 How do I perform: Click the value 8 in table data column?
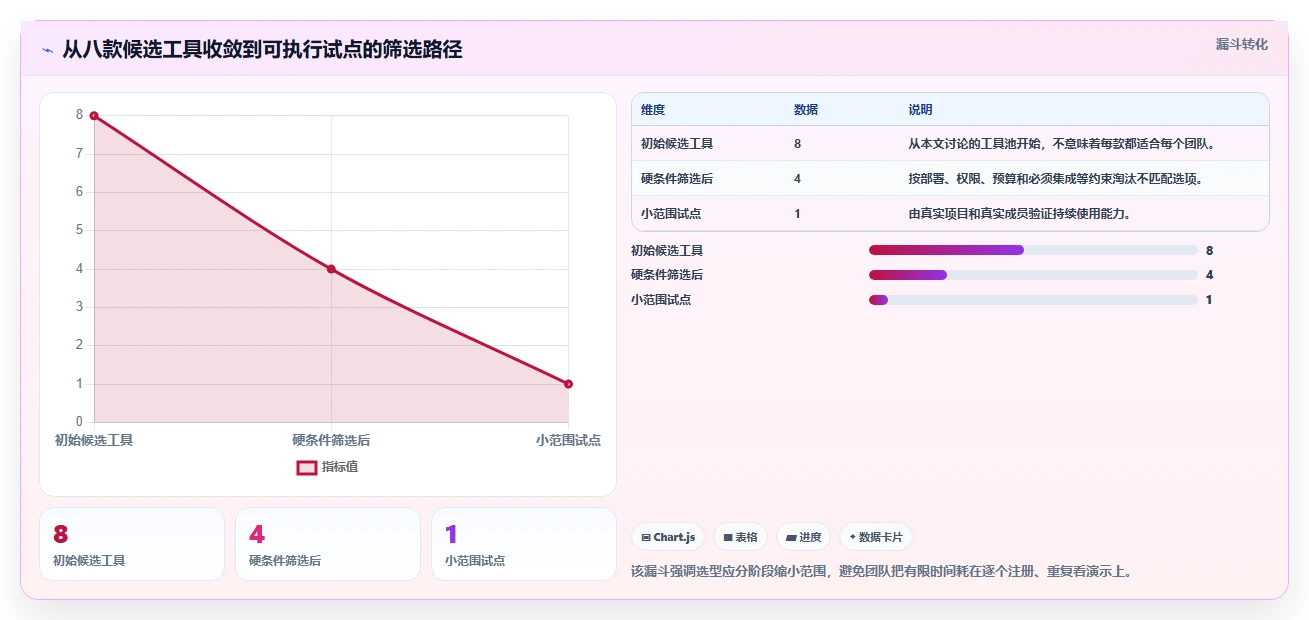(797, 144)
